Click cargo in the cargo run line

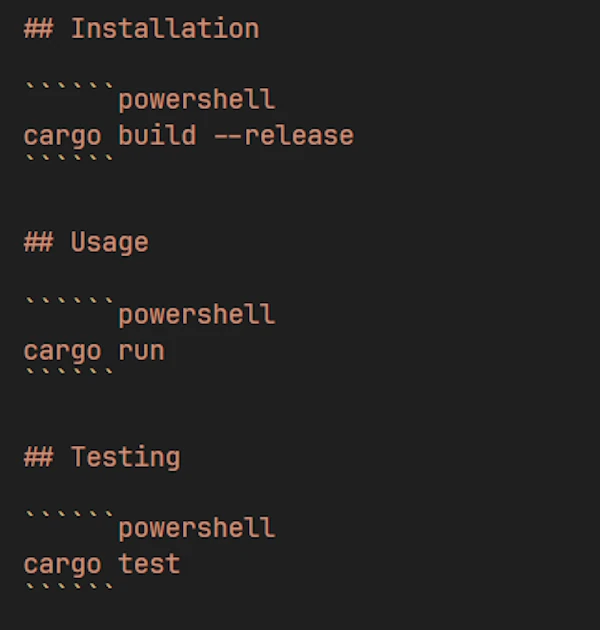(x=62, y=351)
